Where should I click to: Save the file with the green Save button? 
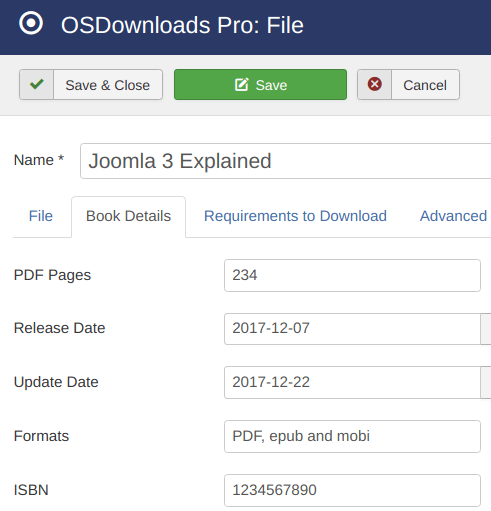260,85
